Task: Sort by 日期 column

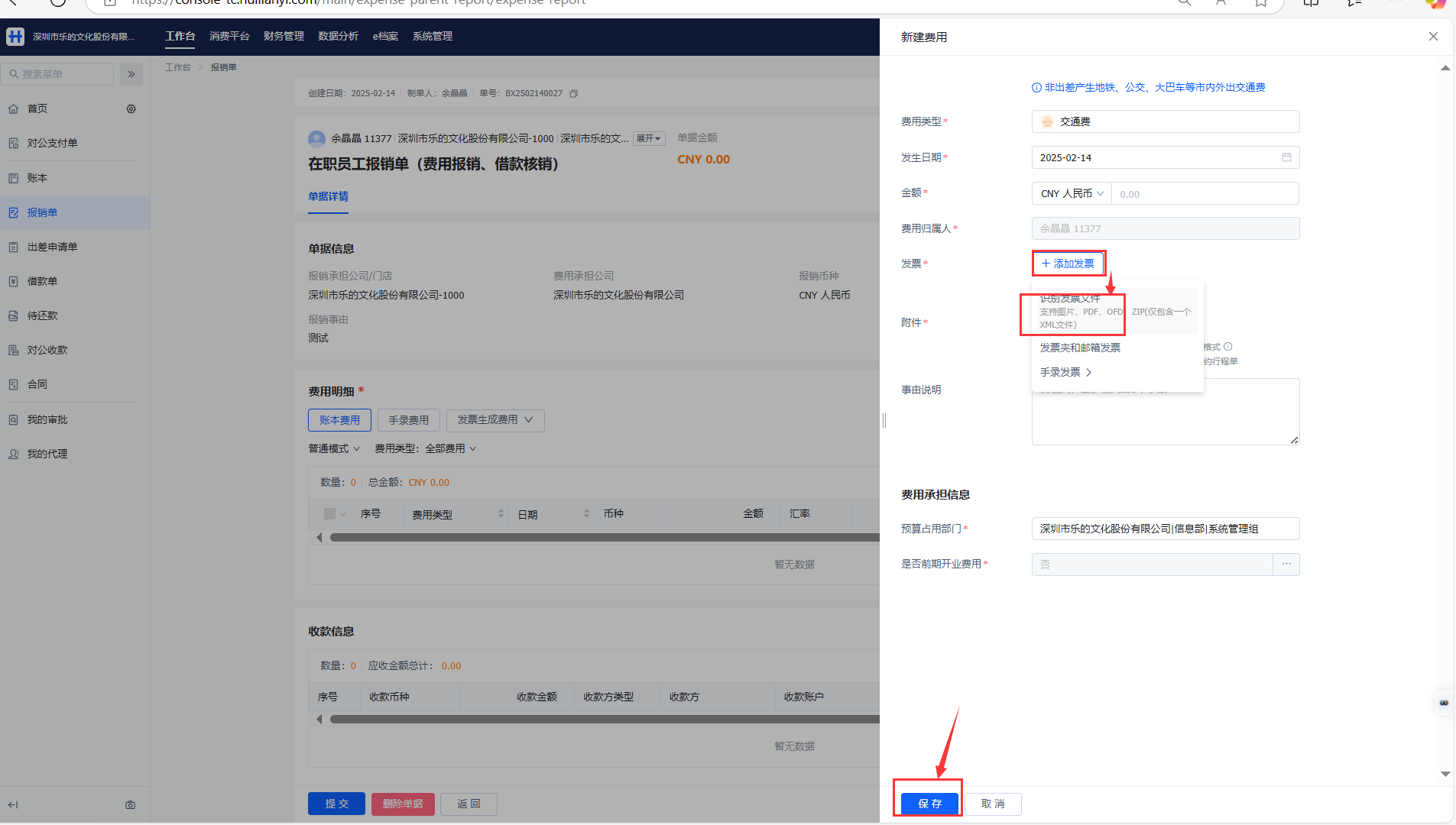Action: 586,514
